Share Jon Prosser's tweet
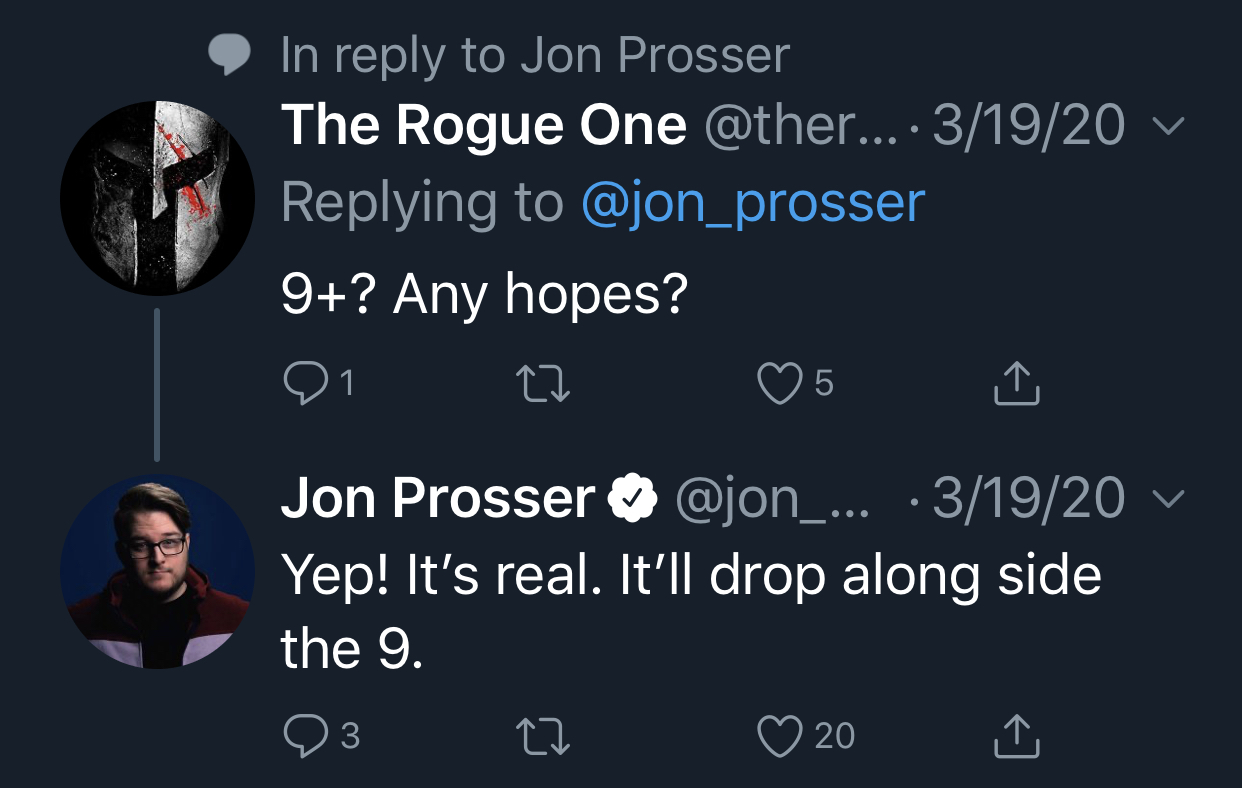 [1017, 735]
